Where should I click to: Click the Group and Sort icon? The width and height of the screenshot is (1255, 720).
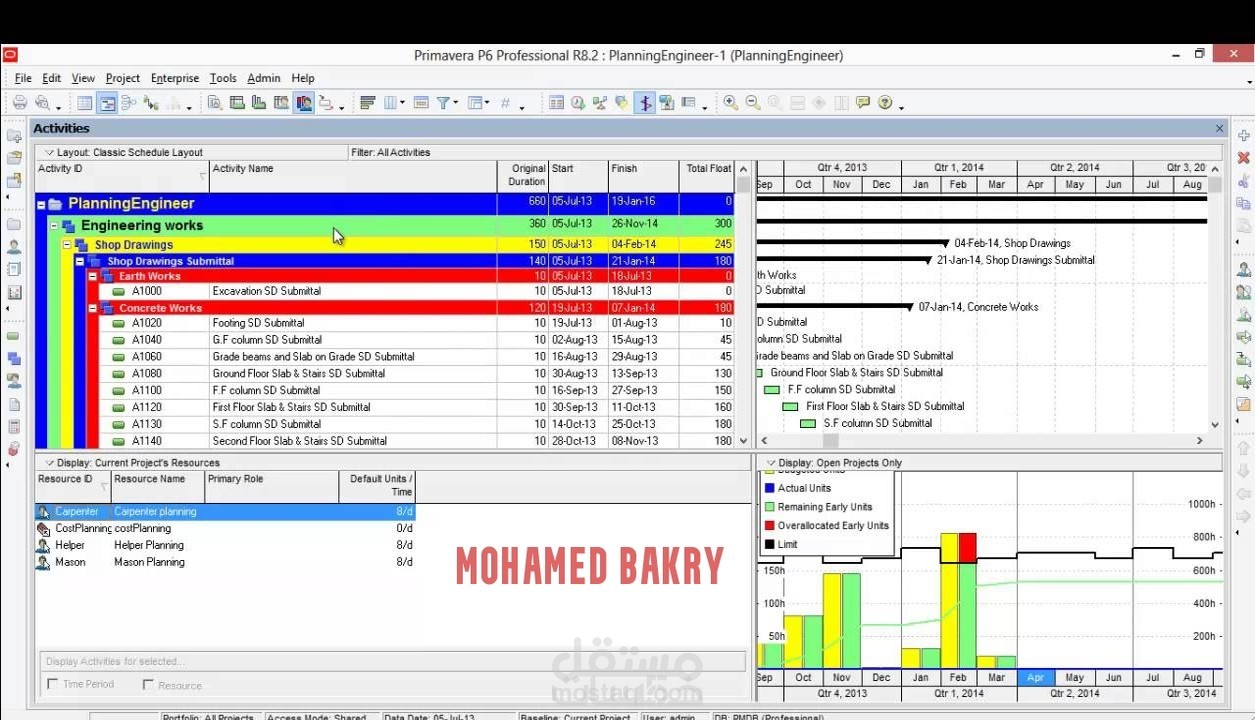(x=475, y=102)
